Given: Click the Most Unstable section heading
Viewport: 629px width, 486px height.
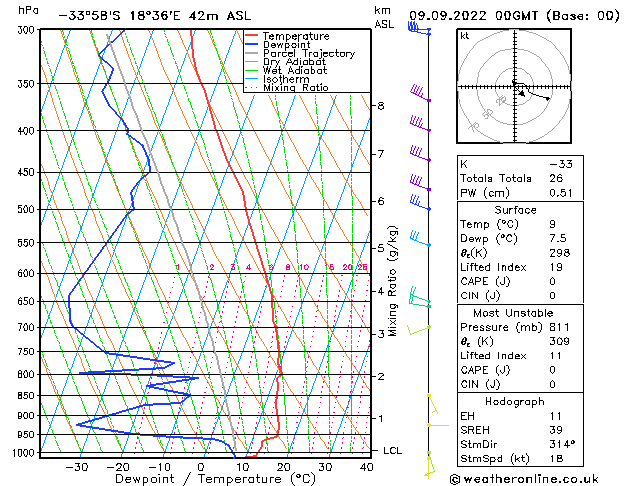Looking at the screenshot, I should tap(513, 313).
